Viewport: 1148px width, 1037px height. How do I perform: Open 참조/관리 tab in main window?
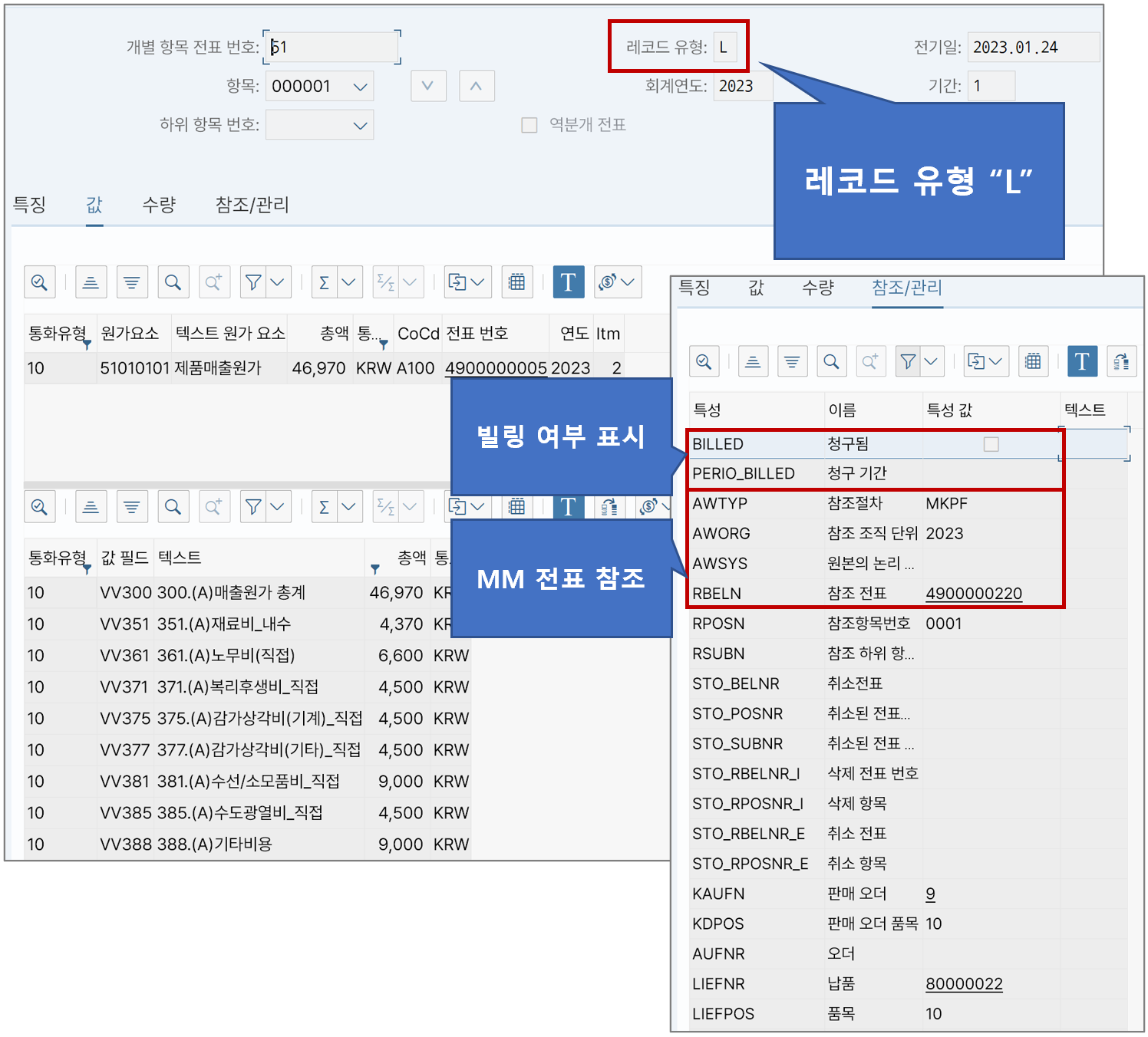tap(252, 205)
